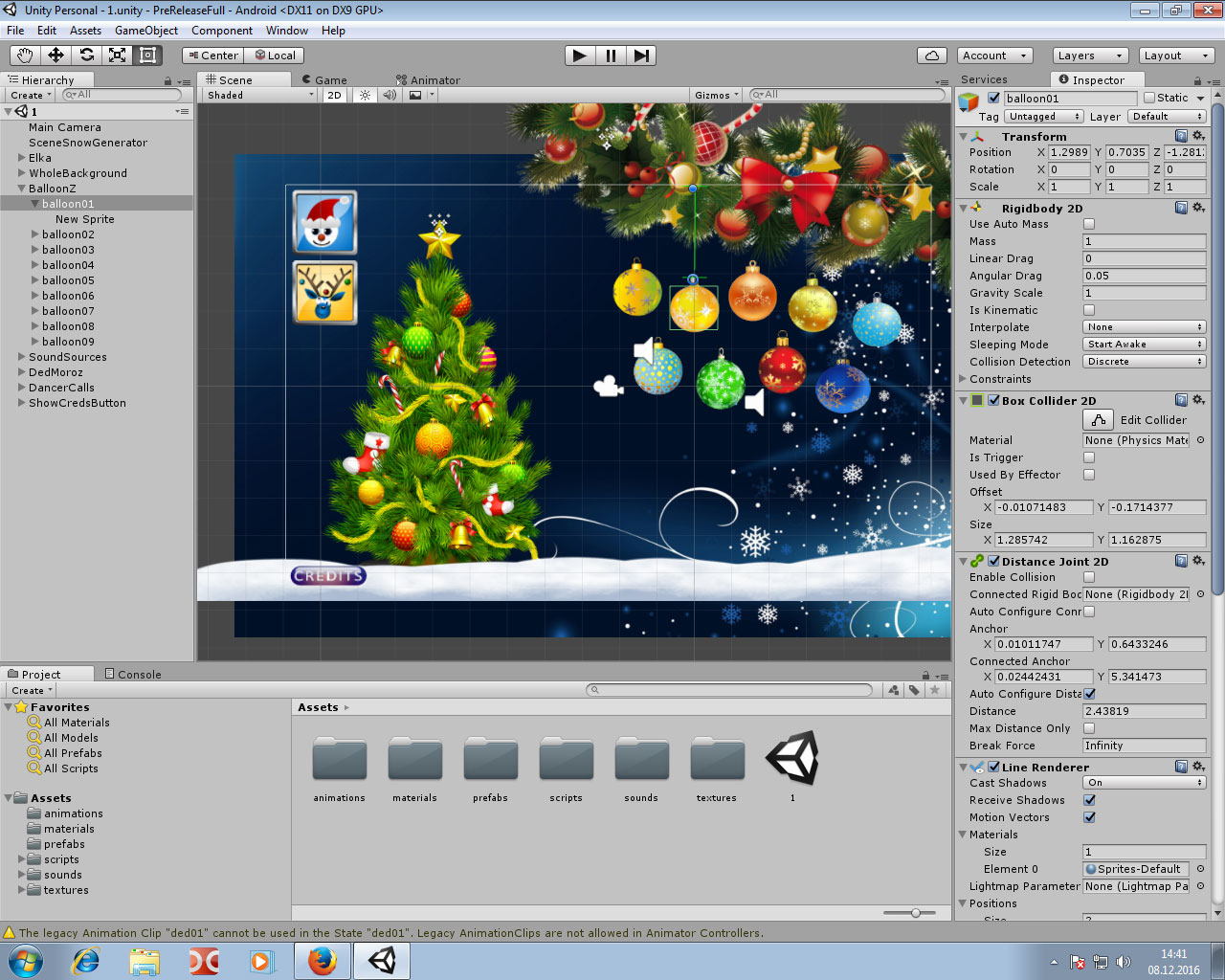Image resolution: width=1225 pixels, height=980 pixels.
Task: Toggle Center pivot button
Action: point(212,56)
